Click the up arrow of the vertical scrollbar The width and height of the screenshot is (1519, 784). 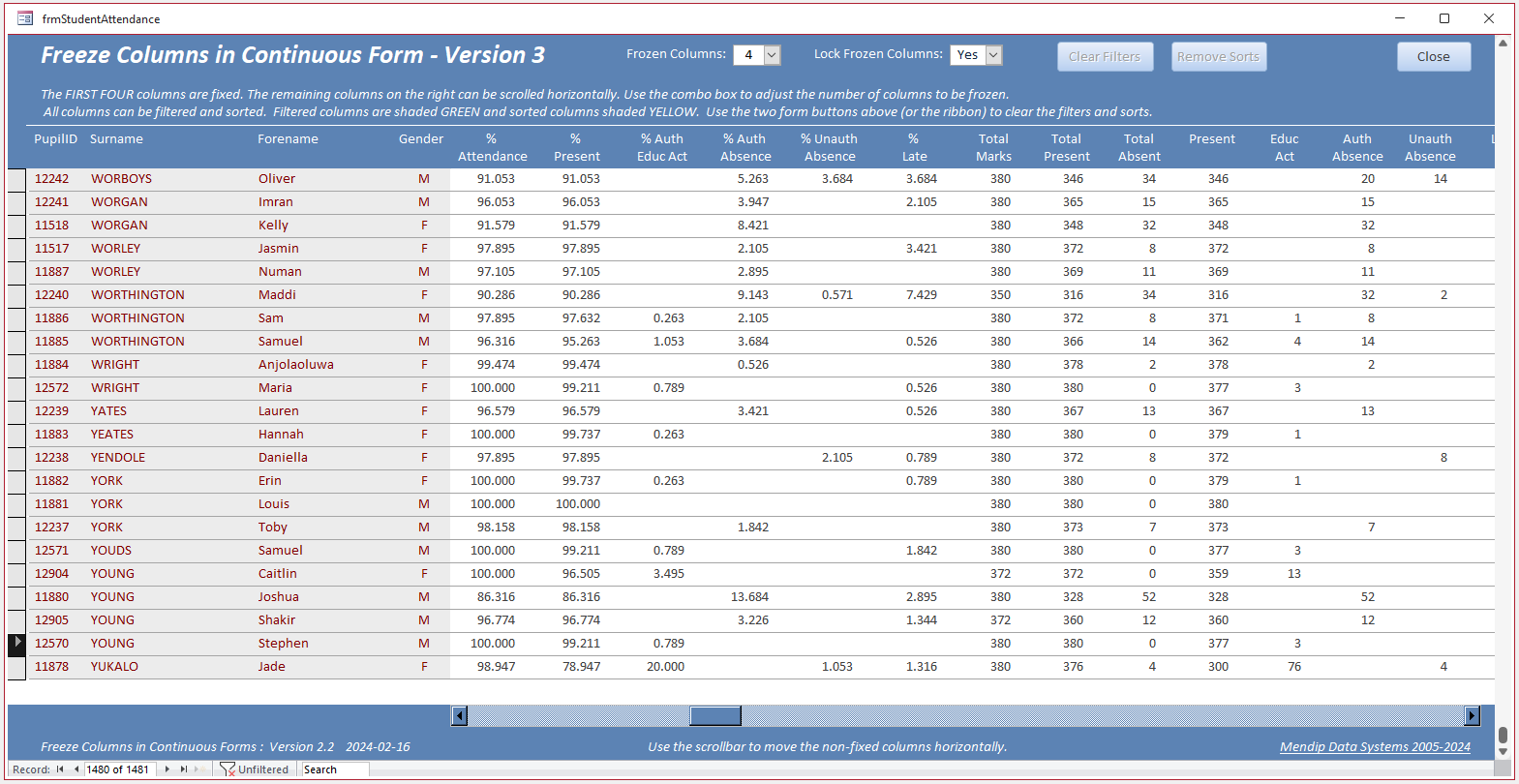[x=1503, y=43]
